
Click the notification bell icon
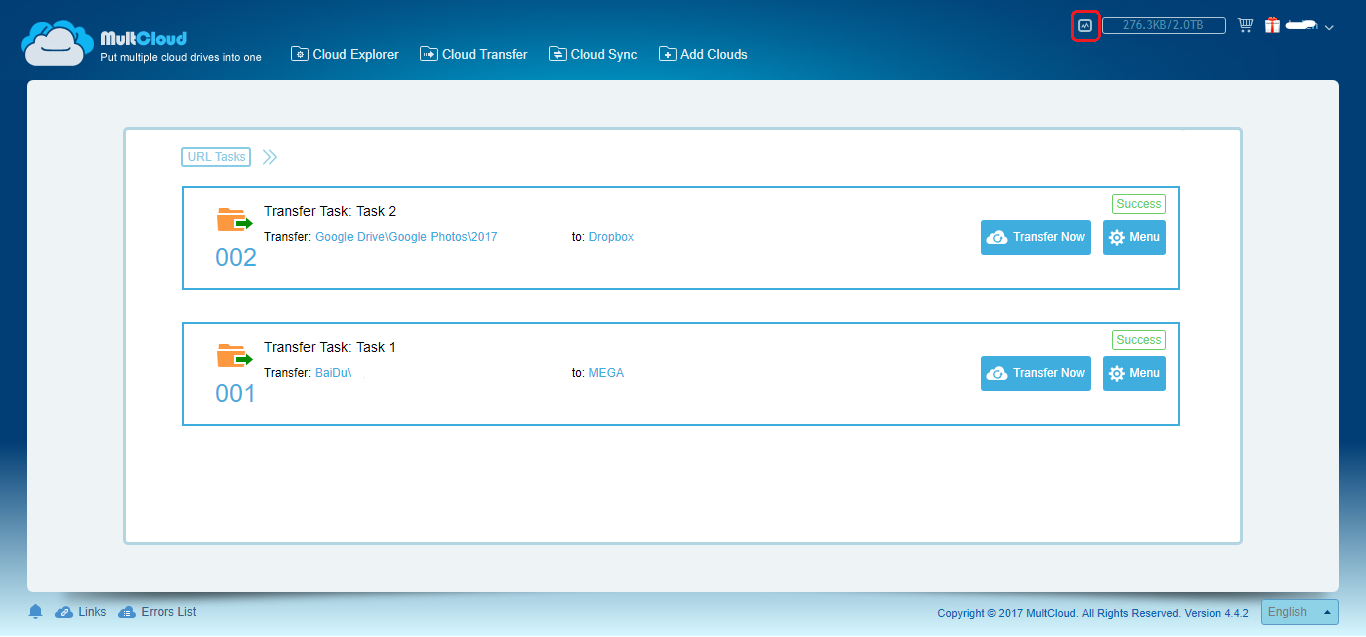pos(36,611)
